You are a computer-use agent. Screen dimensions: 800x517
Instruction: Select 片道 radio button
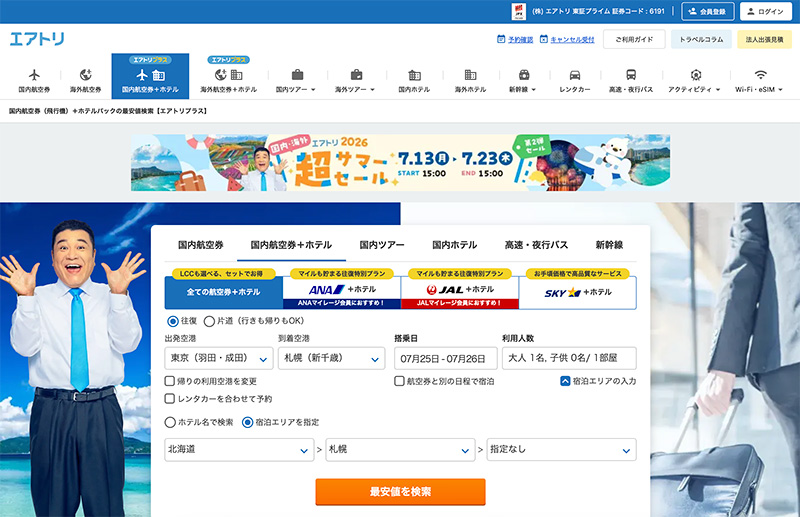click(209, 321)
